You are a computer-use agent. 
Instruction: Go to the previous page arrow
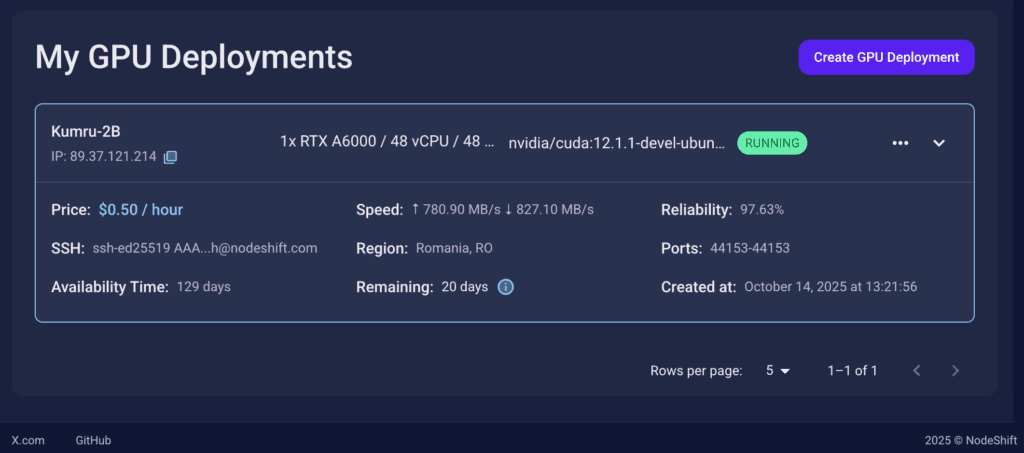(917, 371)
